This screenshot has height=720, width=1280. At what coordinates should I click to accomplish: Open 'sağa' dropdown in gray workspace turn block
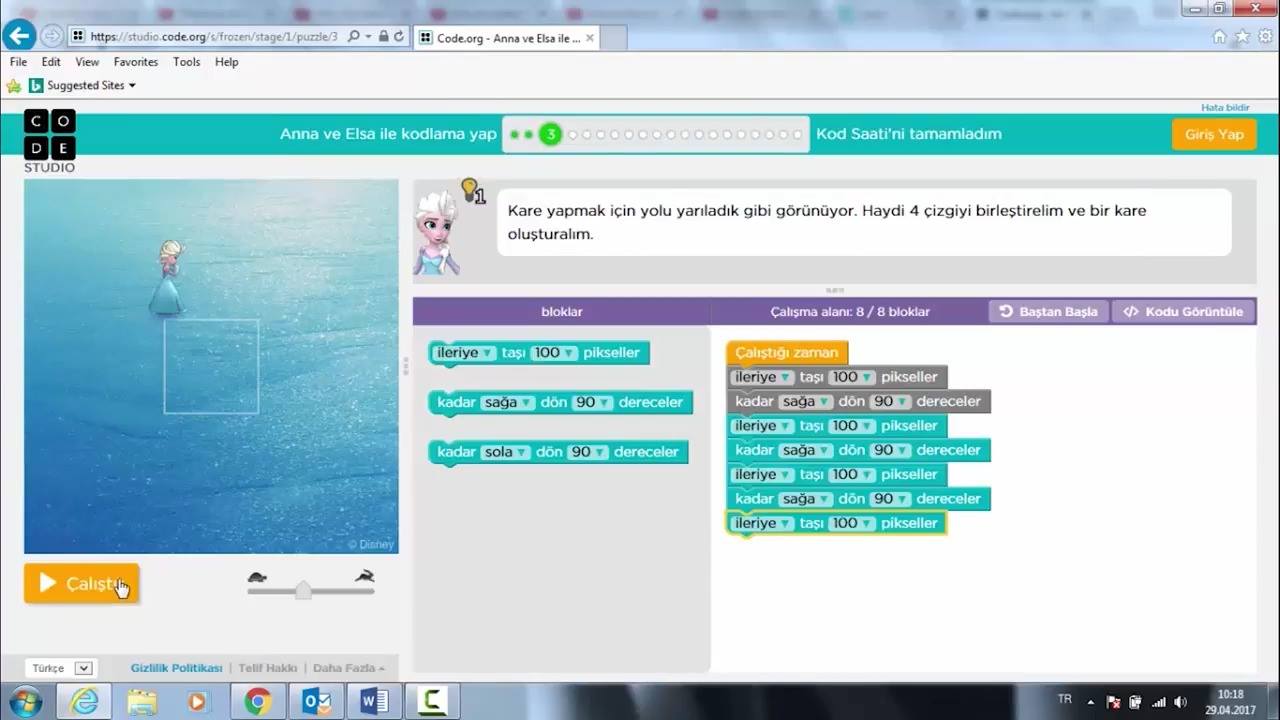coord(805,401)
